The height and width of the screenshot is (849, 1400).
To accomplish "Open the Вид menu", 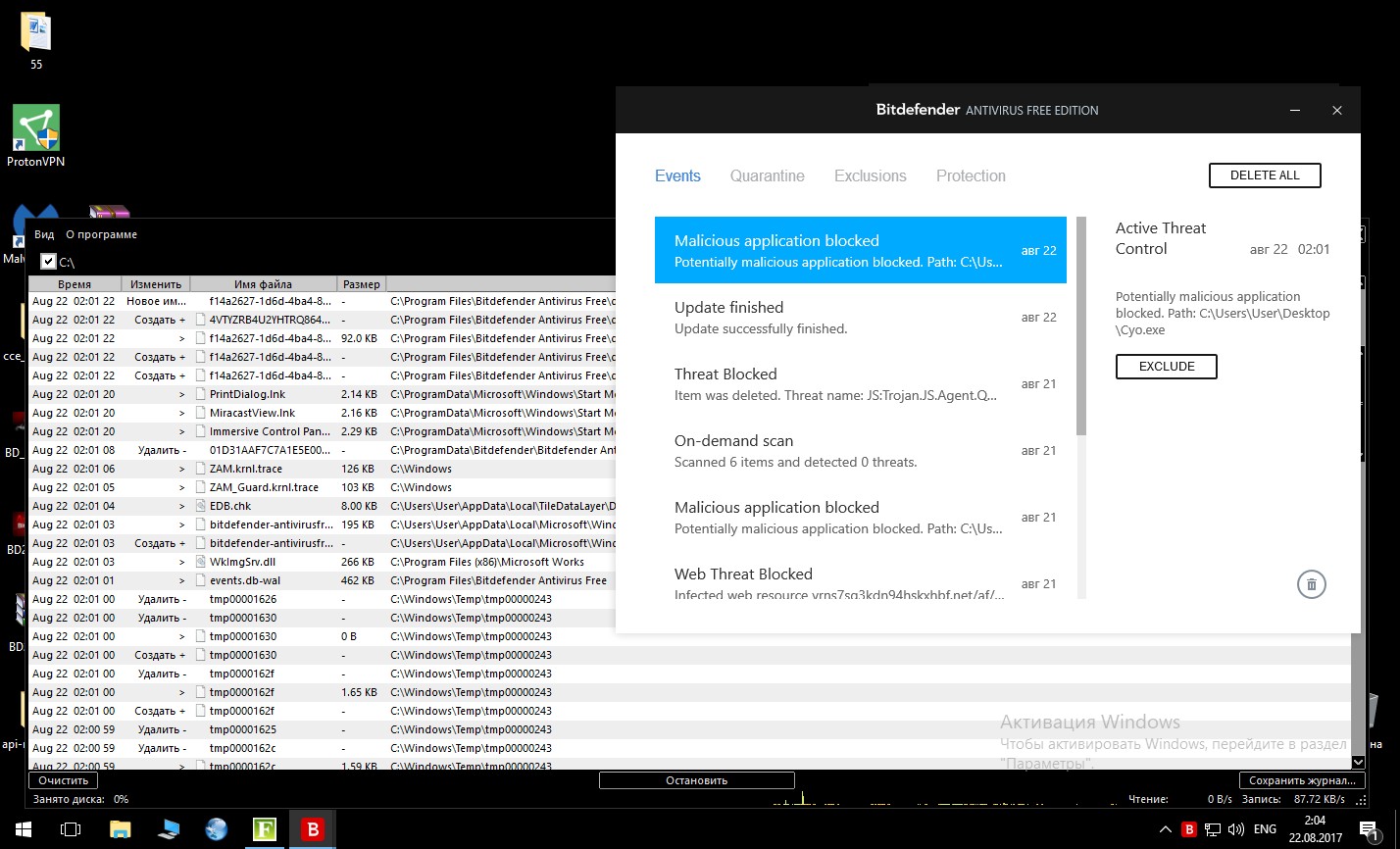I will point(44,235).
